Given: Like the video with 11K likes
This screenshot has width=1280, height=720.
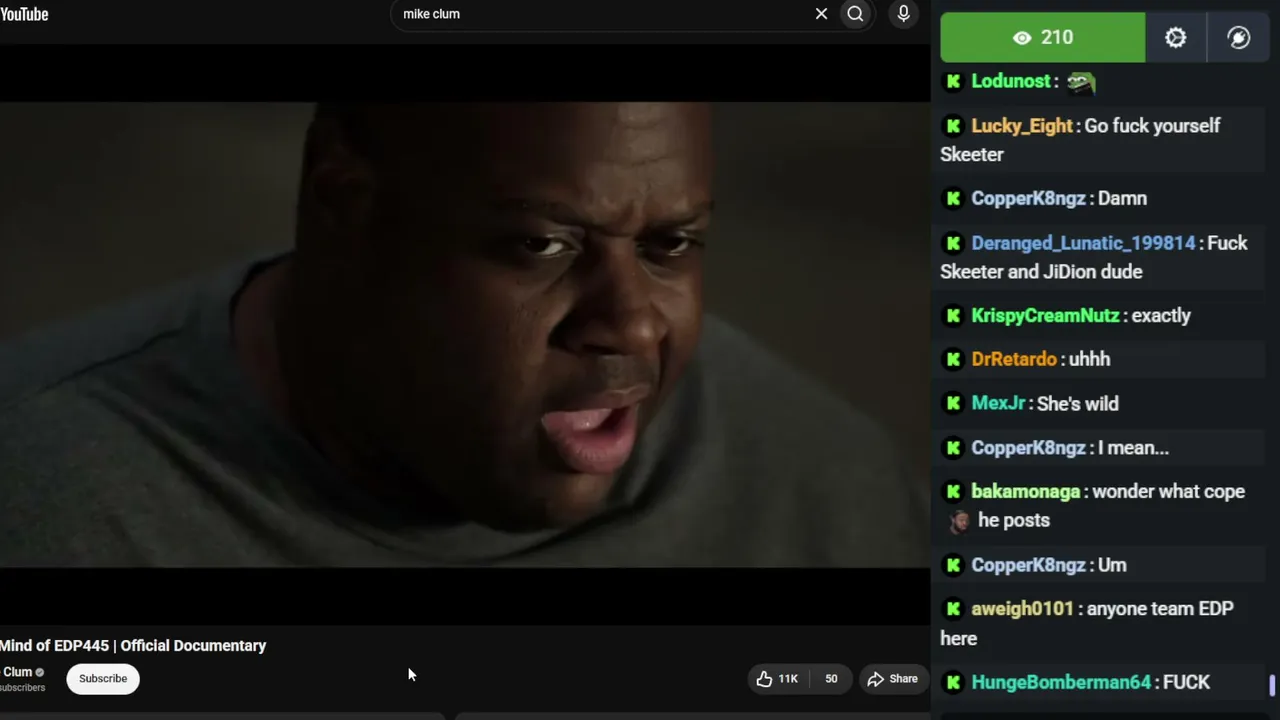Looking at the screenshot, I should tap(777, 679).
